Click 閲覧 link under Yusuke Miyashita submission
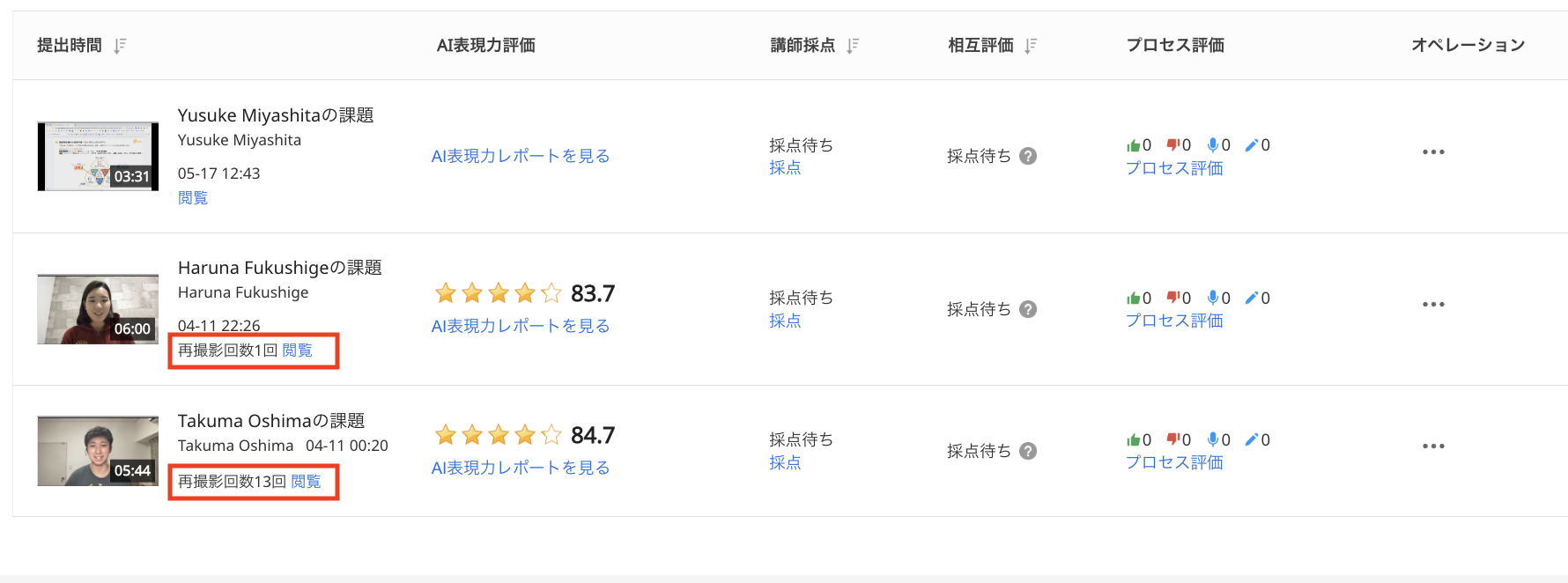The height and width of the screenshot is (583, 1568). coord(193,198)
